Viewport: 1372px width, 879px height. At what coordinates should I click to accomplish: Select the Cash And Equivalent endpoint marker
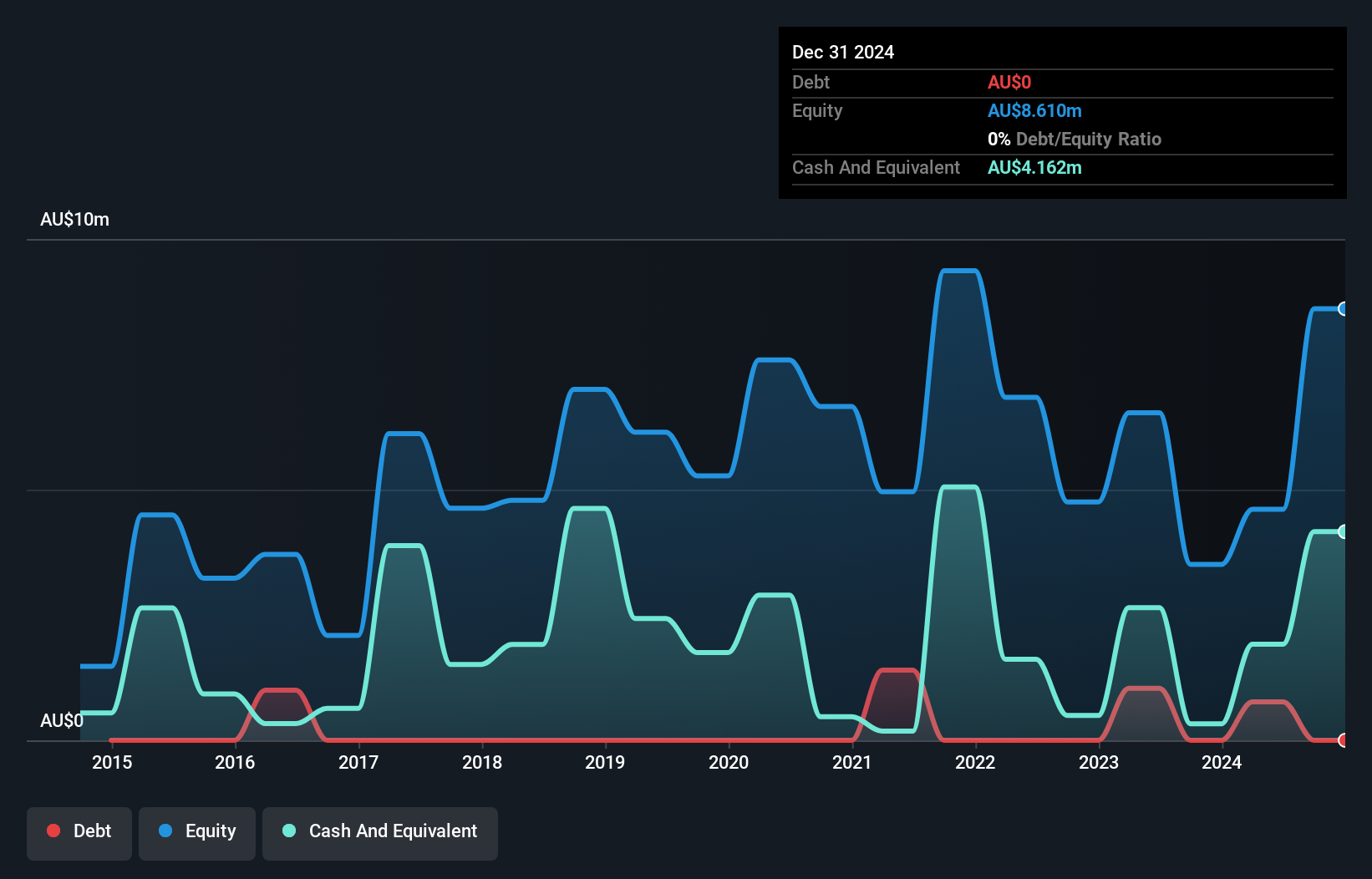tap(1344, 531)
